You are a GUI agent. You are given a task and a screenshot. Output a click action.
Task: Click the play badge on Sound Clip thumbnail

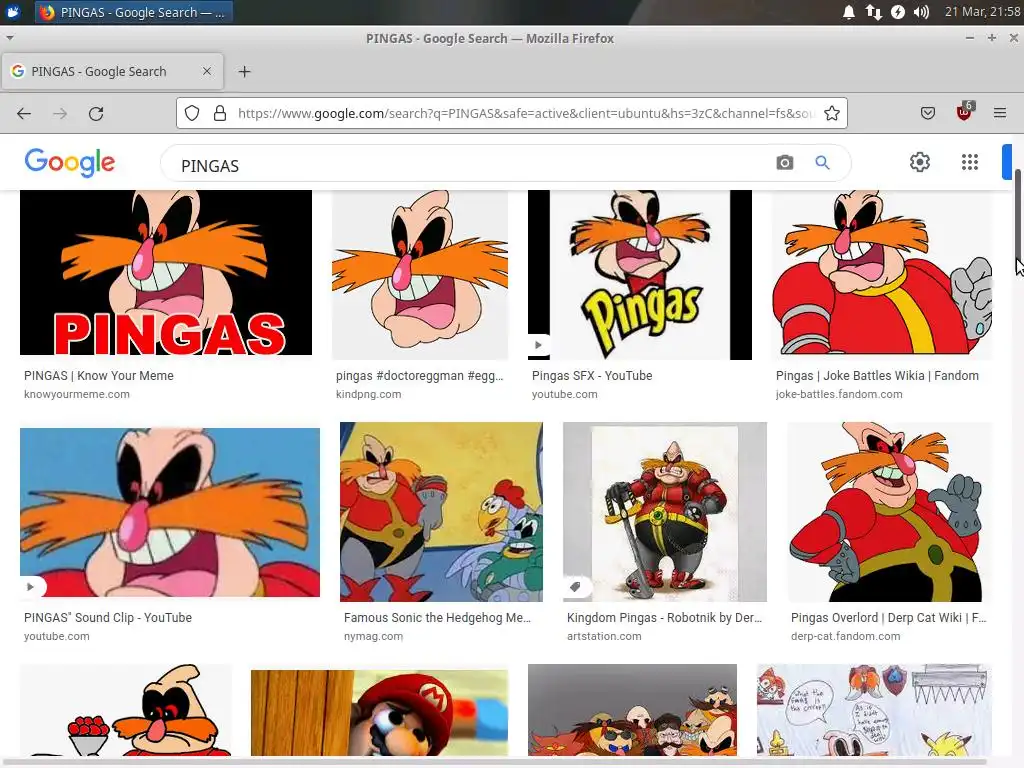click(x=30, y=586)
